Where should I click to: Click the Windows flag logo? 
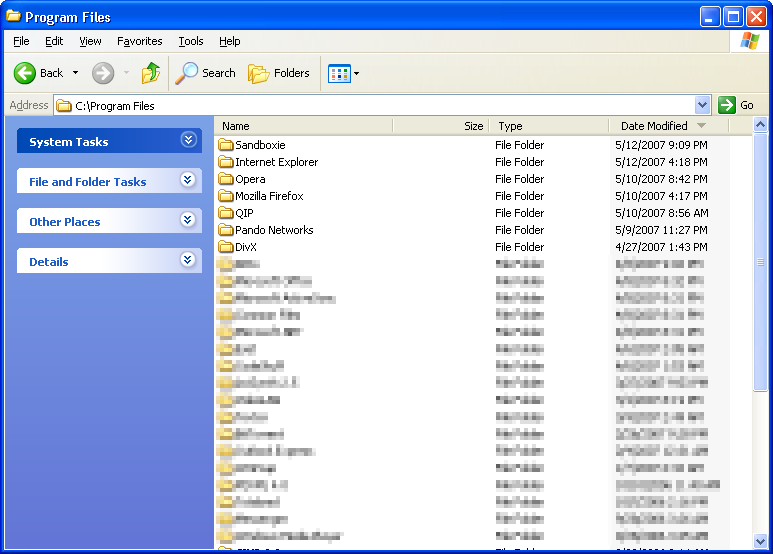click(750, 41)
